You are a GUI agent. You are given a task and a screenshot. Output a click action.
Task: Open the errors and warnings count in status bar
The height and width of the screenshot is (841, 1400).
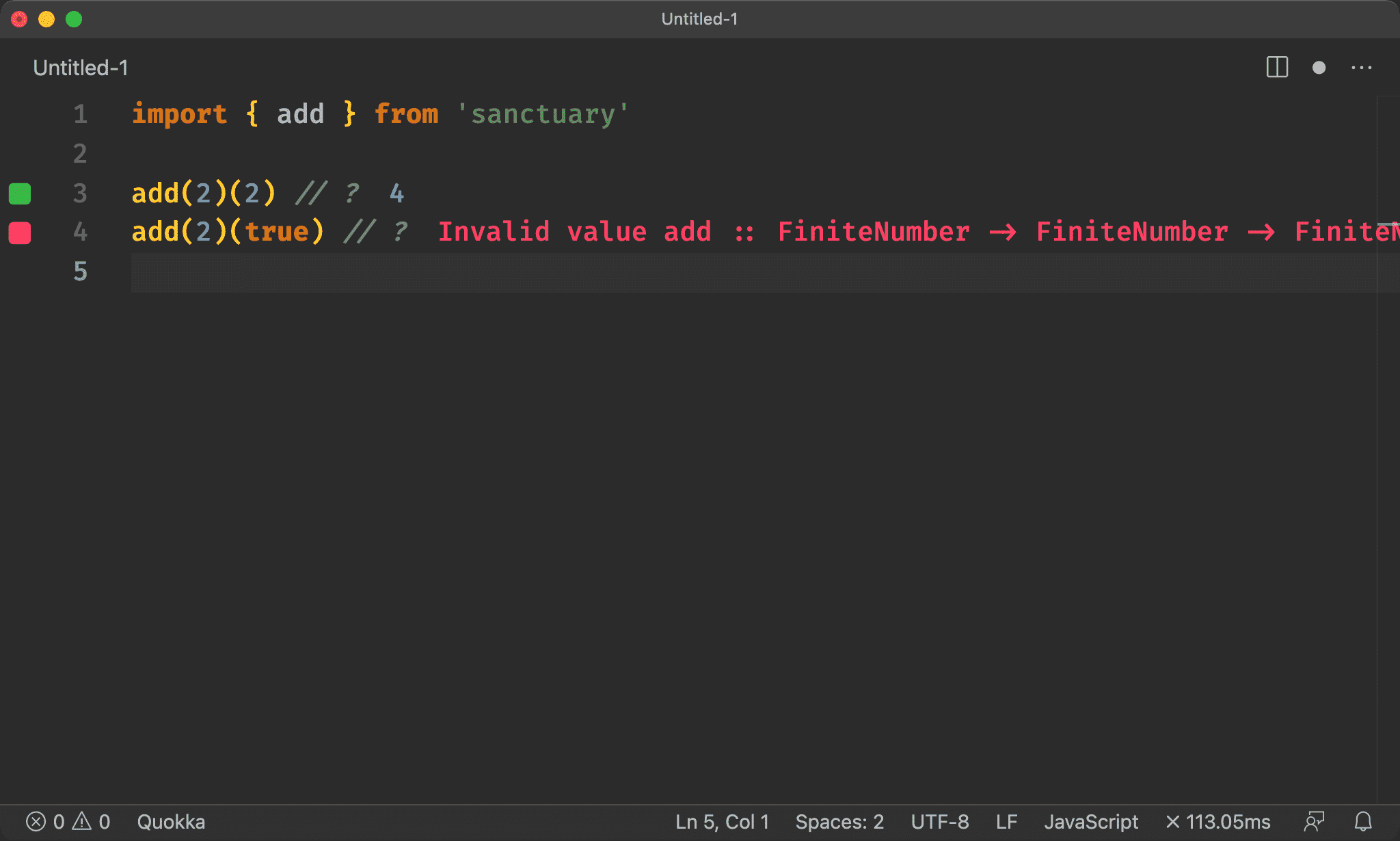pos(68,821)
